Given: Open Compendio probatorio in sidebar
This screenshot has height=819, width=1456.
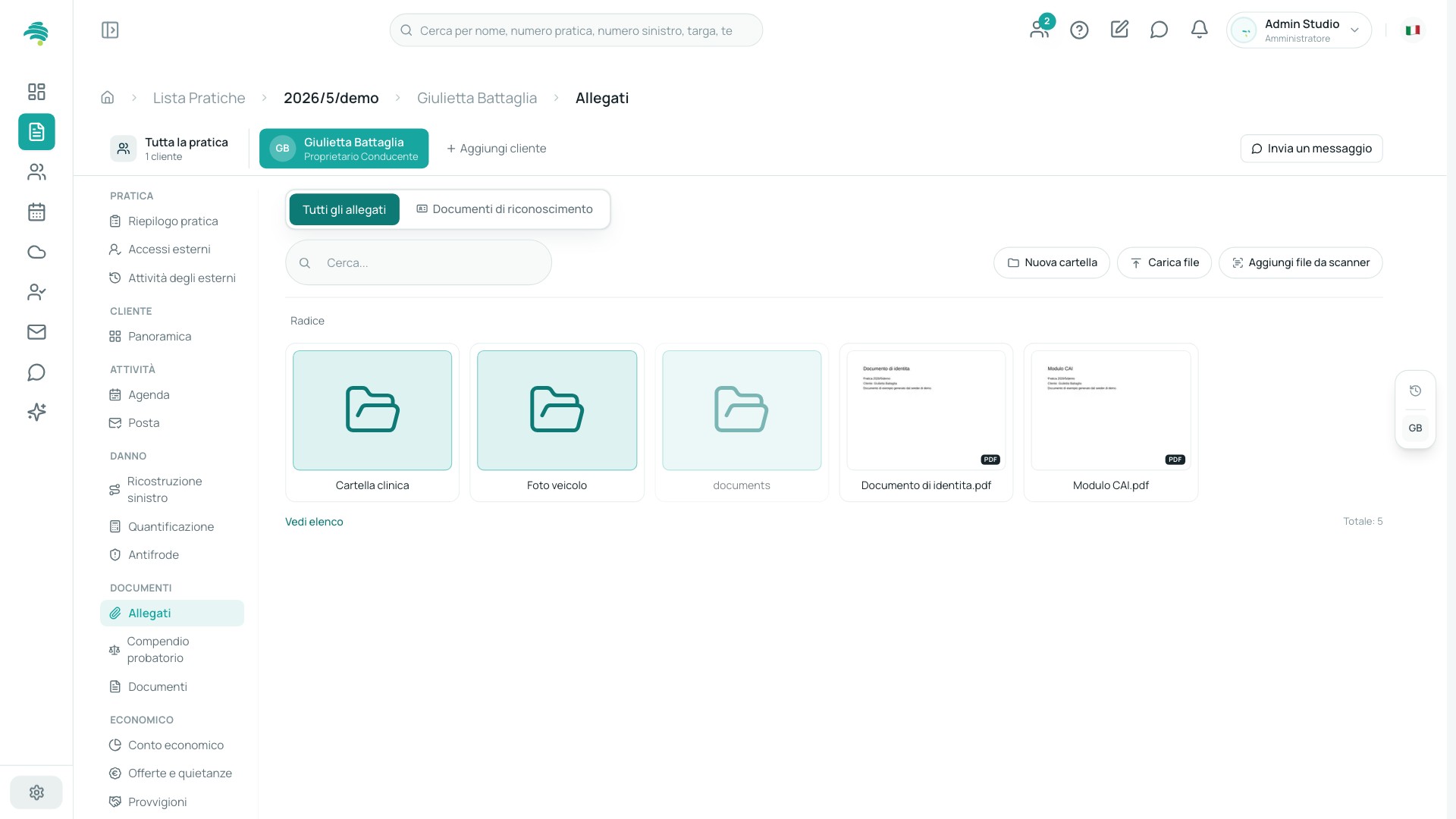Looking at the screenshot, I should point(172,650).
